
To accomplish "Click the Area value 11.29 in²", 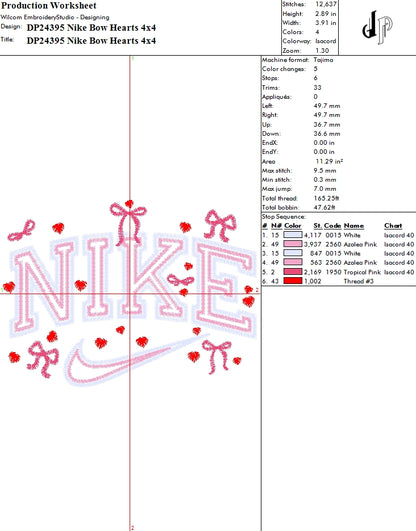I will 329,162.
